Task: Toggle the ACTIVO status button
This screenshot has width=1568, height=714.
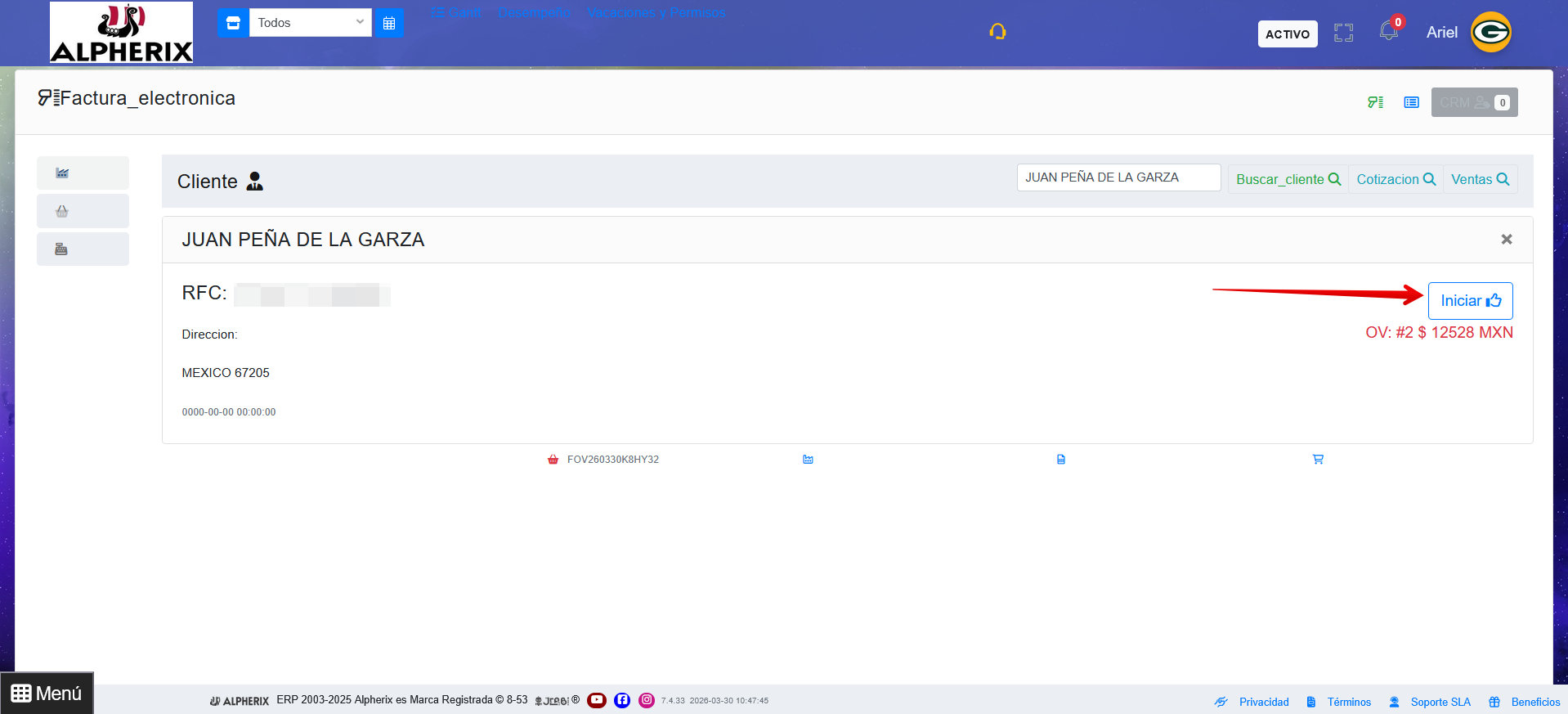Action: click(x=1287, y=34)
